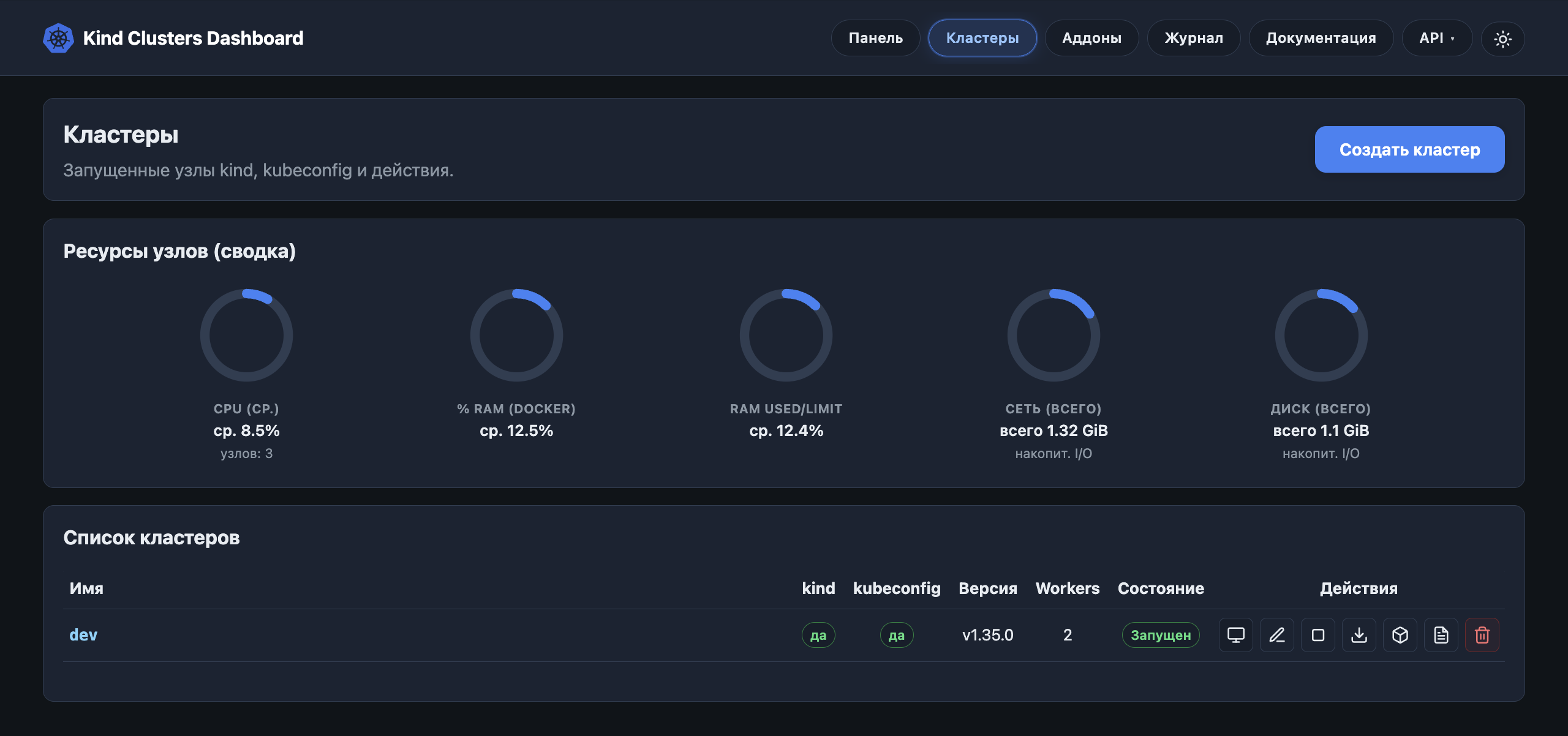The width and height of the screenshot is (1568, 736).
Task: Click the Ресурсы узлов (сводка) heading
Action: (x=179, y=251)
